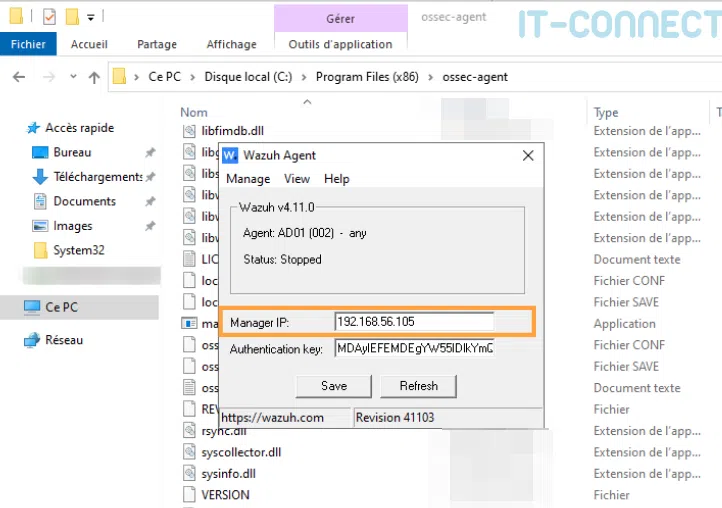Image resolution: width=722 pixels, height=508 pixels.
Task: Click the Accès rapide star icon
Action: [x=33, y=128]
